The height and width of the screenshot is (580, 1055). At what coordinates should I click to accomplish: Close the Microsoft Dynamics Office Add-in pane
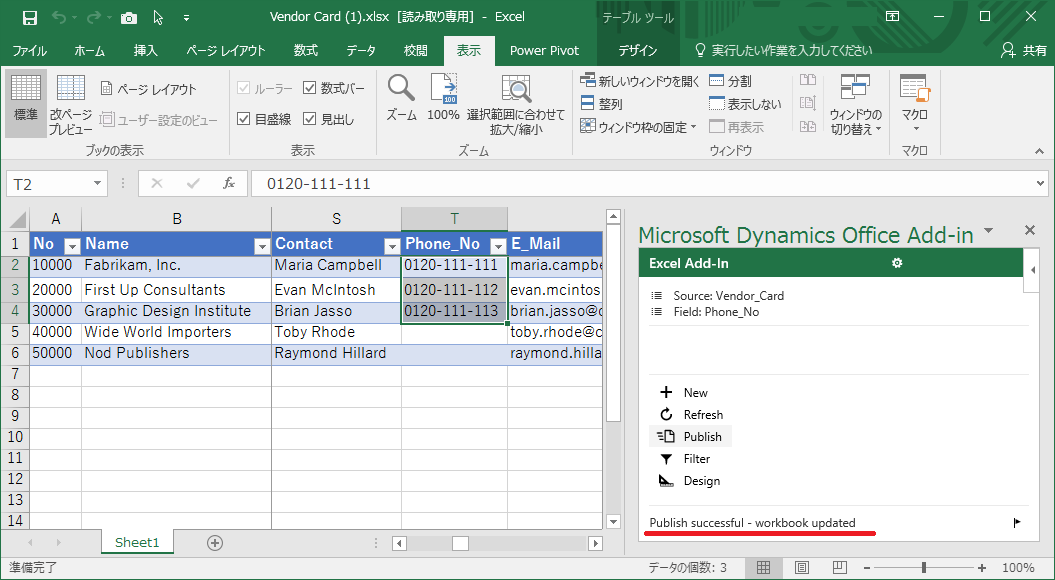(1029, 231)
